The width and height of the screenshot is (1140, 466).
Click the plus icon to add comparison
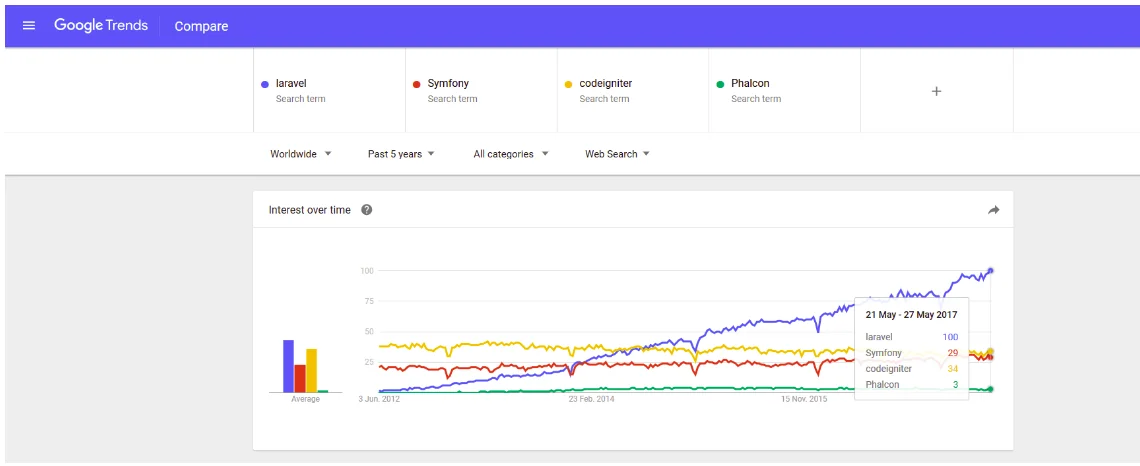936,91
